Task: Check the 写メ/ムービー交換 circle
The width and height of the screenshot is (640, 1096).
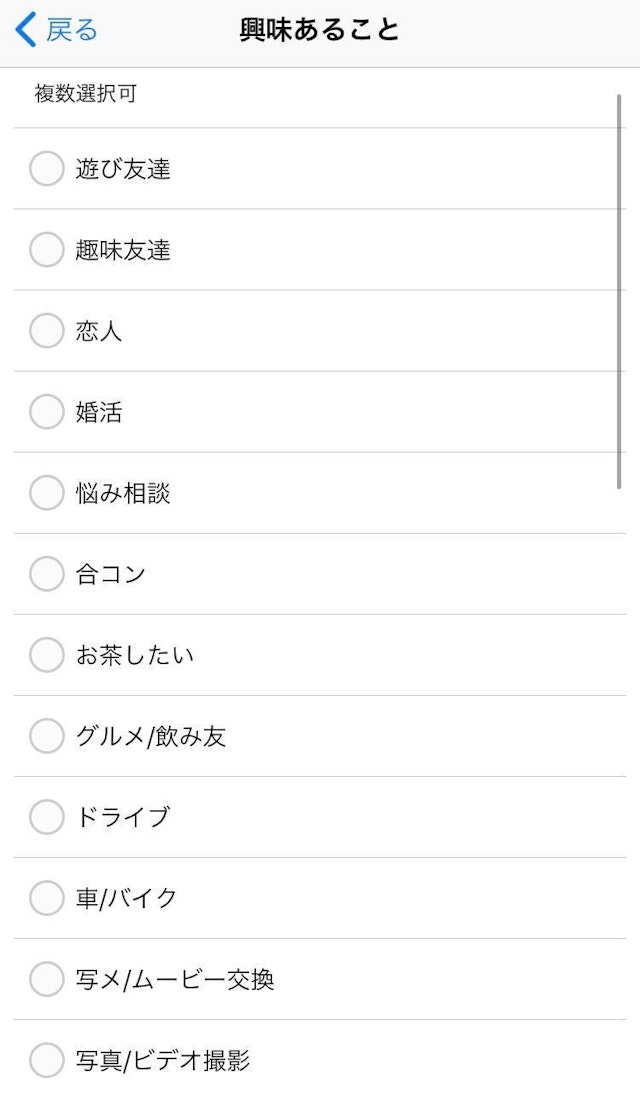Action: (46, 978)
